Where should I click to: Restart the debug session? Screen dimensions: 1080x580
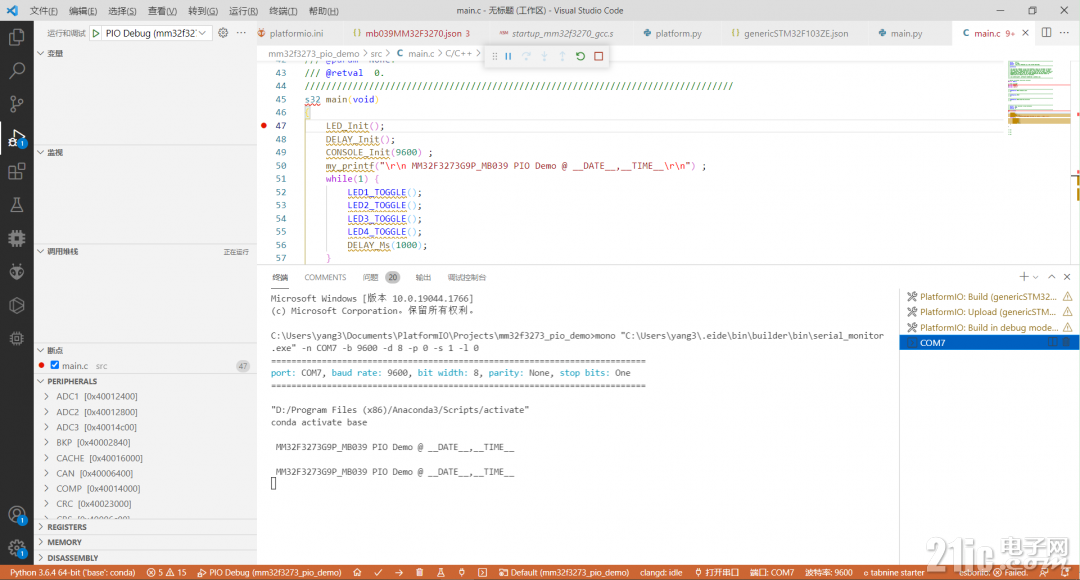[581, 56]
